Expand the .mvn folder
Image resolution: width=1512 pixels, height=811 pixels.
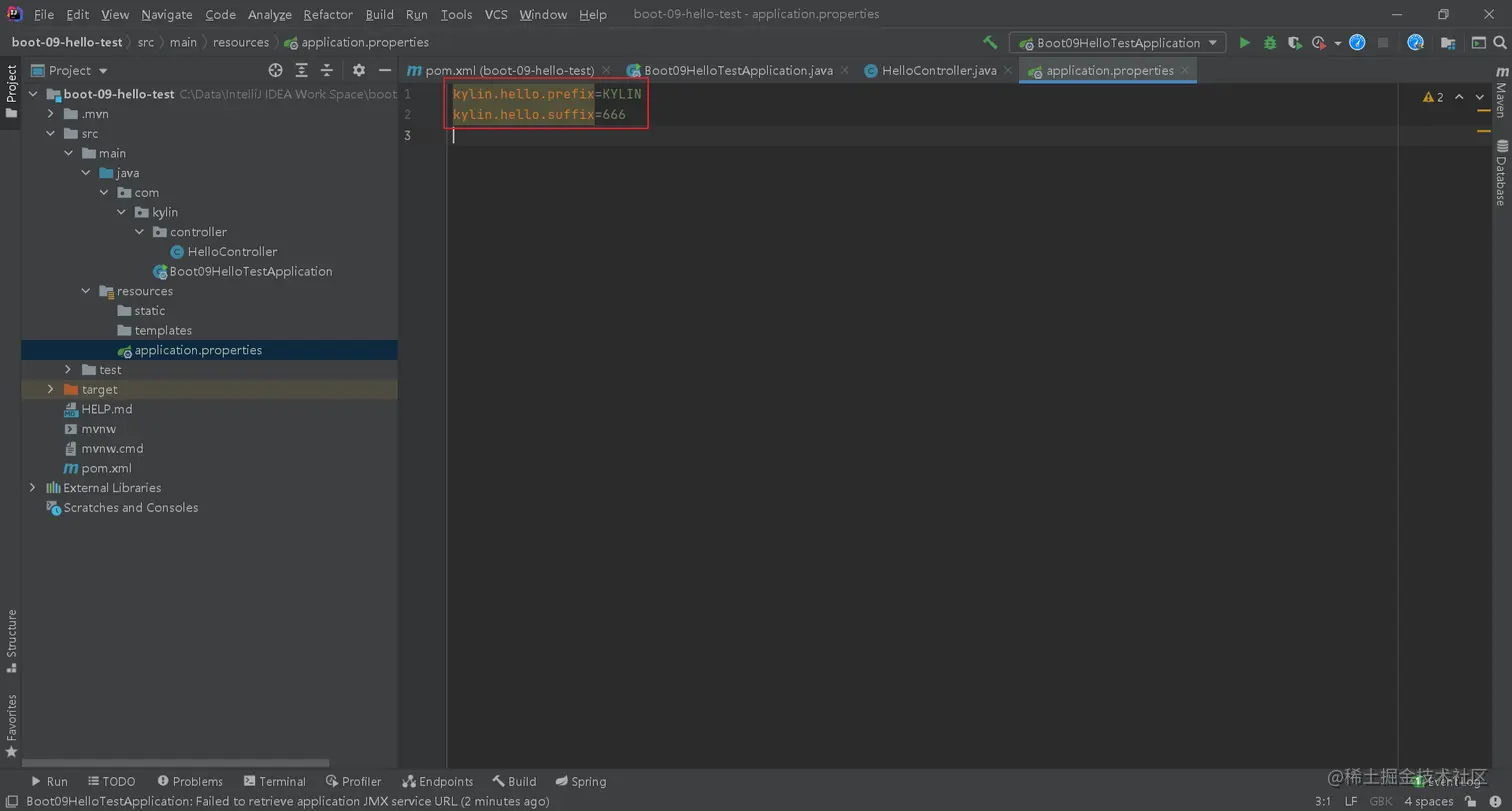click(51, 114)
